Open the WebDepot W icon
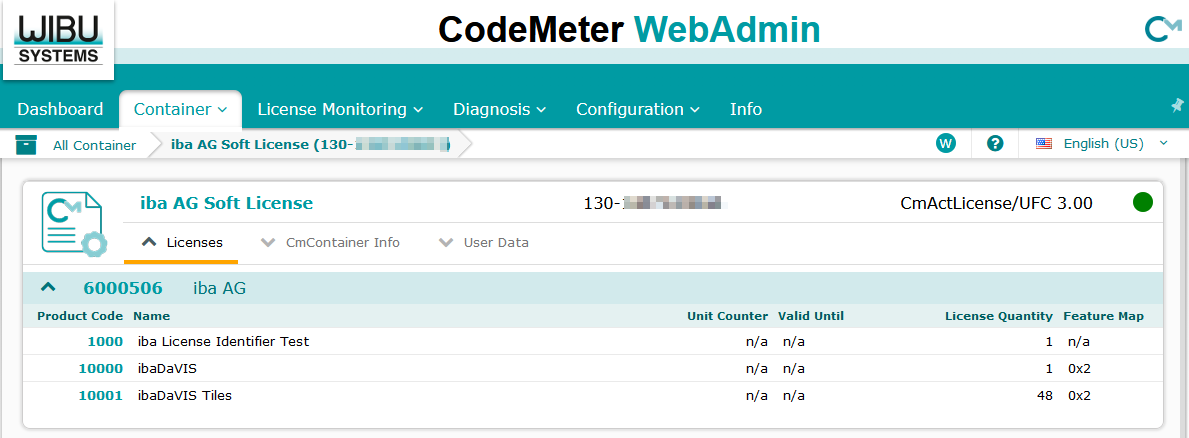The image size is (1189, 438). pos(946,143)
